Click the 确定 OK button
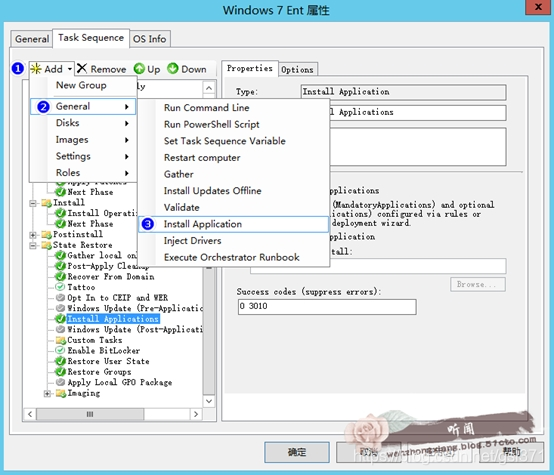 [297, 452]
